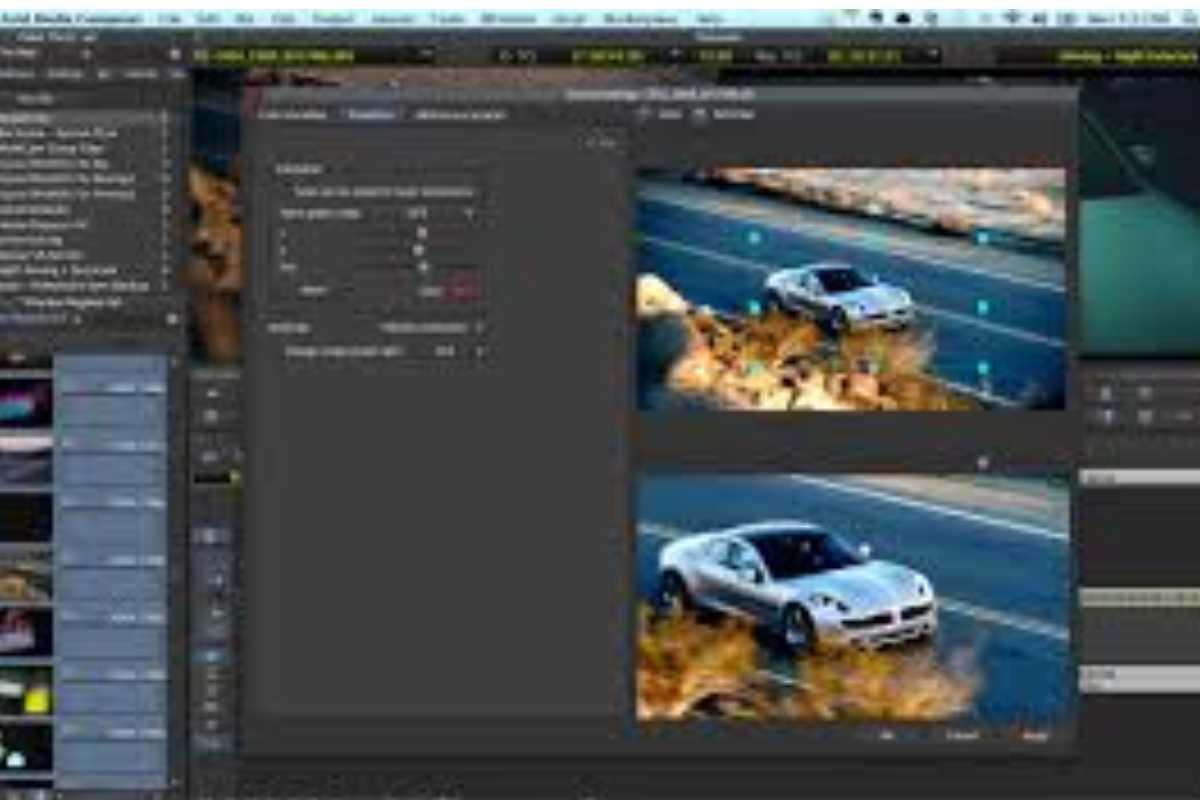This screenshot has width=1200, height=800.
Task: Click the right-middle cyan framing handle
Action: click(x=982, y=307)
